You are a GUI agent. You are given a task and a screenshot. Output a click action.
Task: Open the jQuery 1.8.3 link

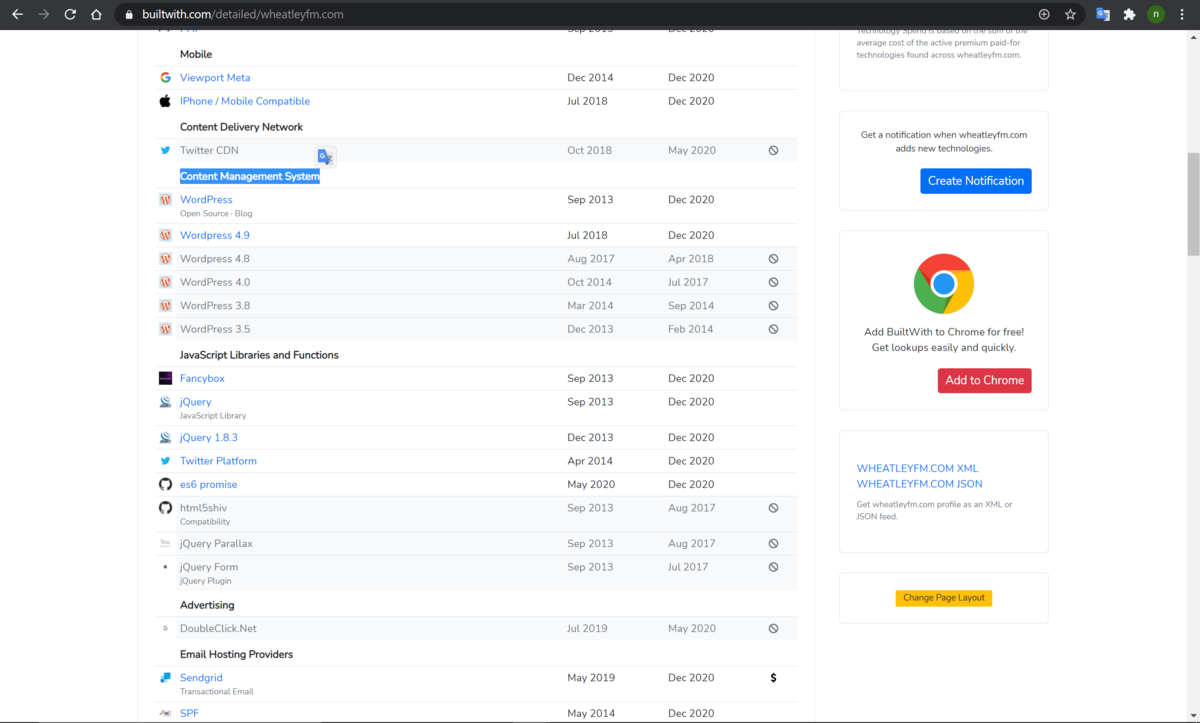point(209,437)
